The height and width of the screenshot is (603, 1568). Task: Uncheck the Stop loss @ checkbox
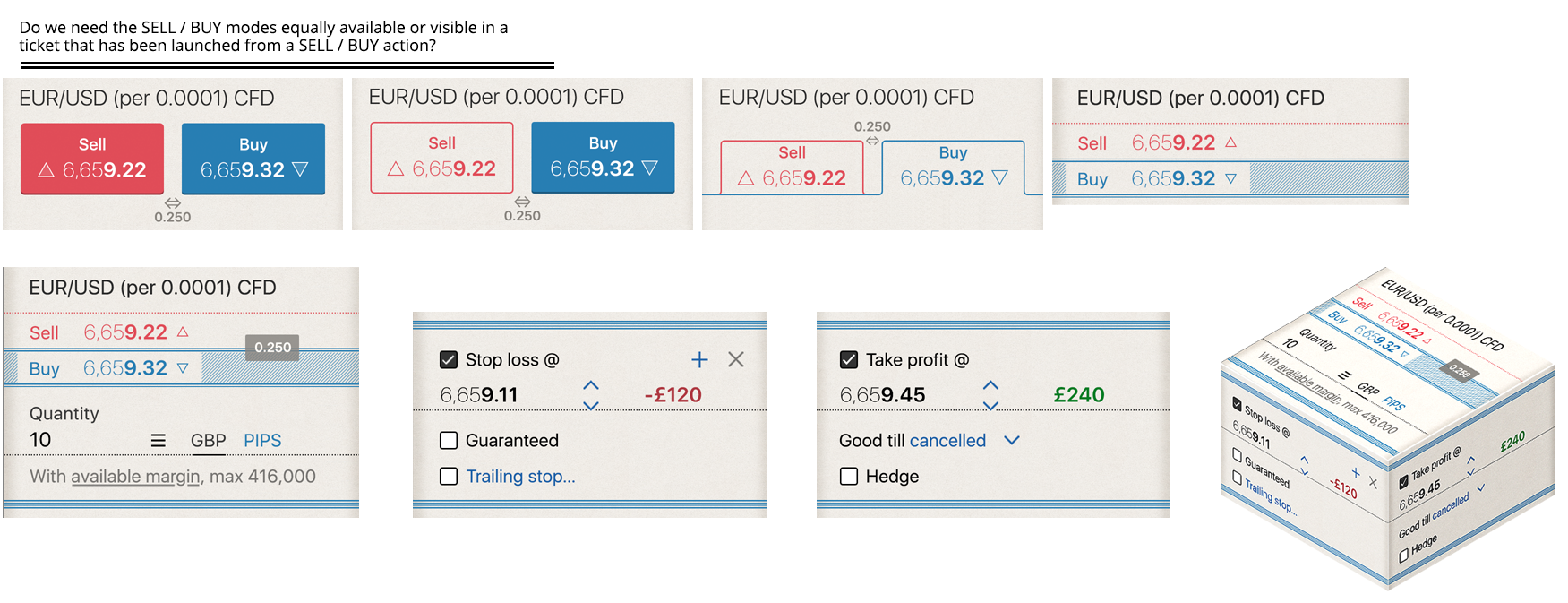tap(449, 360)
